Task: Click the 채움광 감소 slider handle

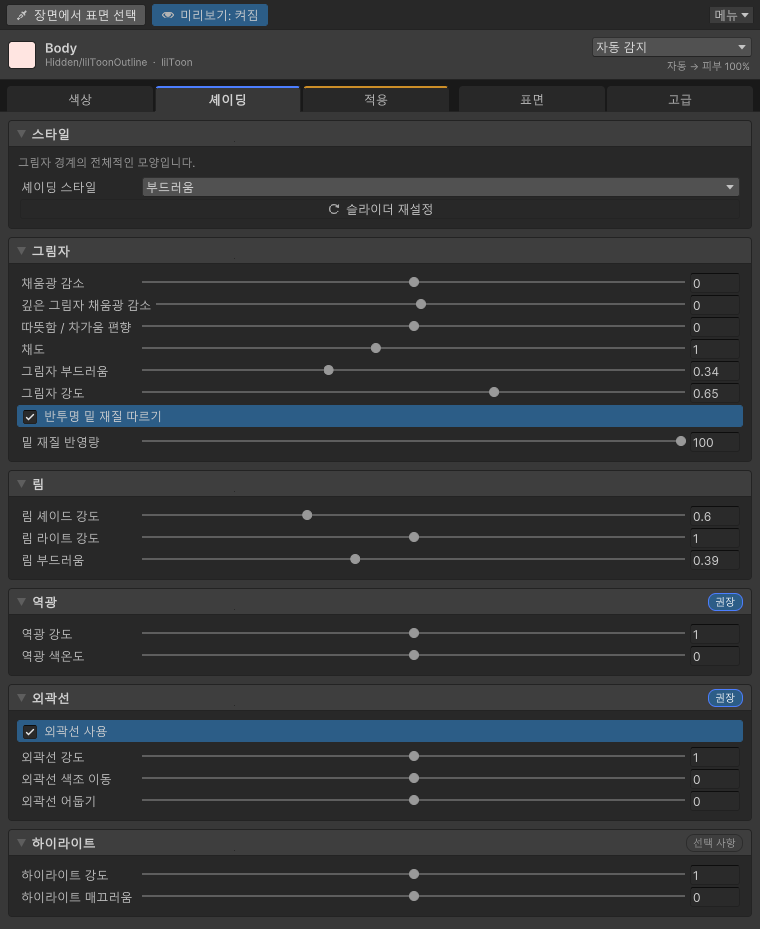Action: (414, 283)
